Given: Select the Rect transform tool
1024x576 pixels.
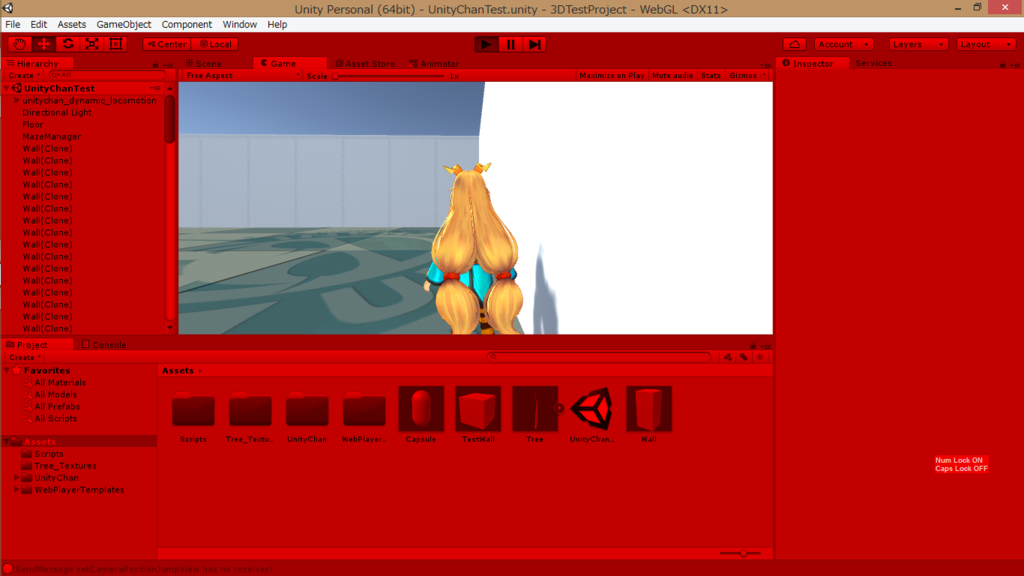Looking at the screenshot, I should click(x=116, y=44).
